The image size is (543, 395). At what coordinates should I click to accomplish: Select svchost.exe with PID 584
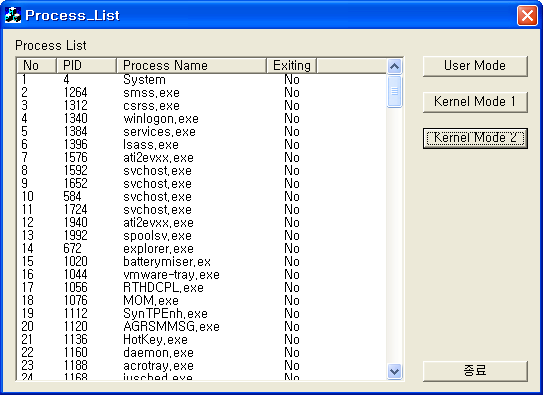coord(202,196)
